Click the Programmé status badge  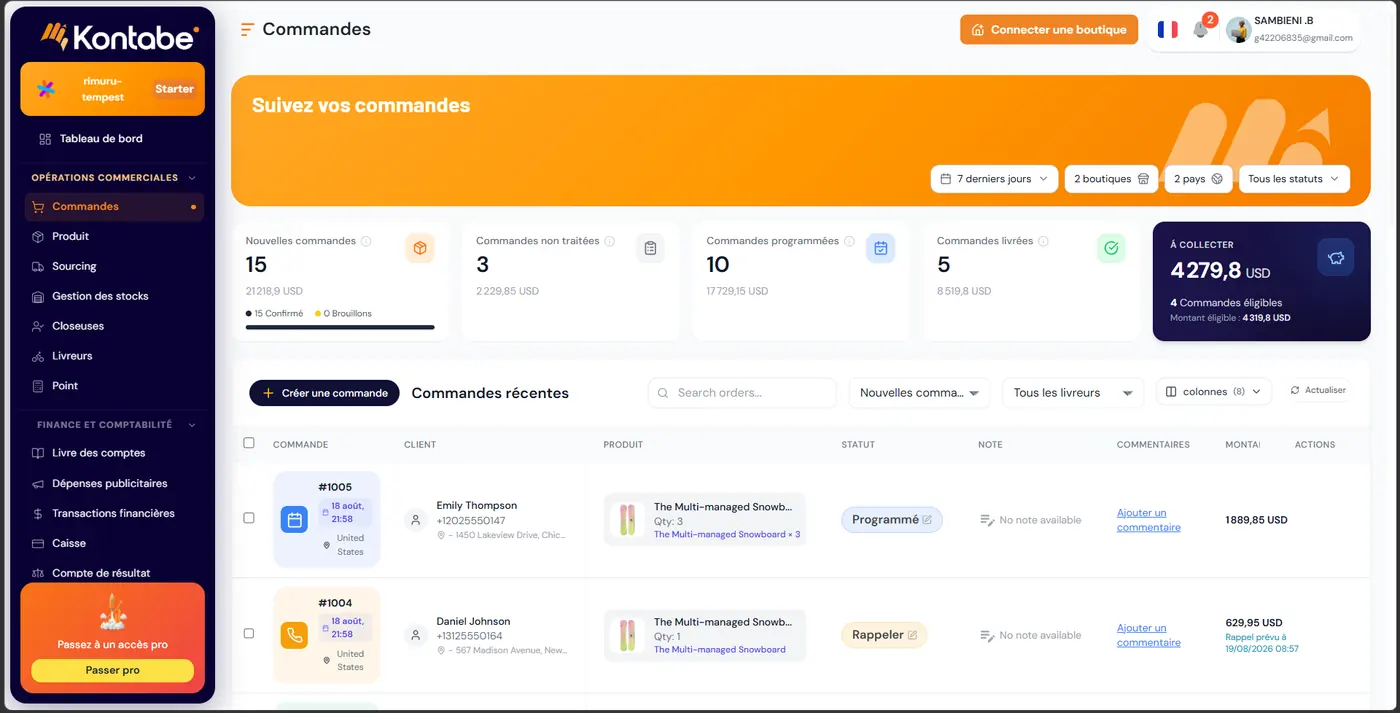click(892, 520)
